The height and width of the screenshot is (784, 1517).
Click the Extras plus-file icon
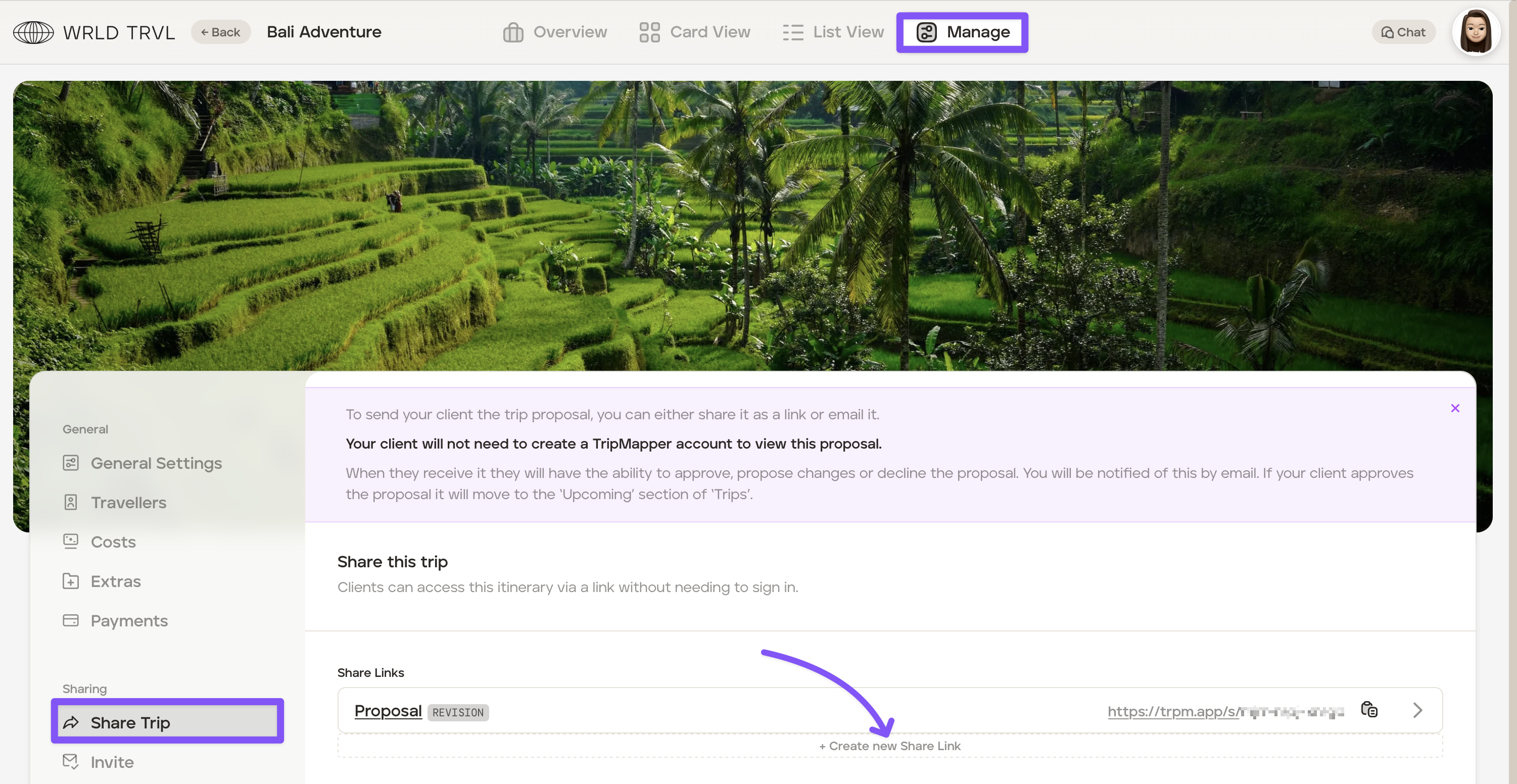(71, 581)
